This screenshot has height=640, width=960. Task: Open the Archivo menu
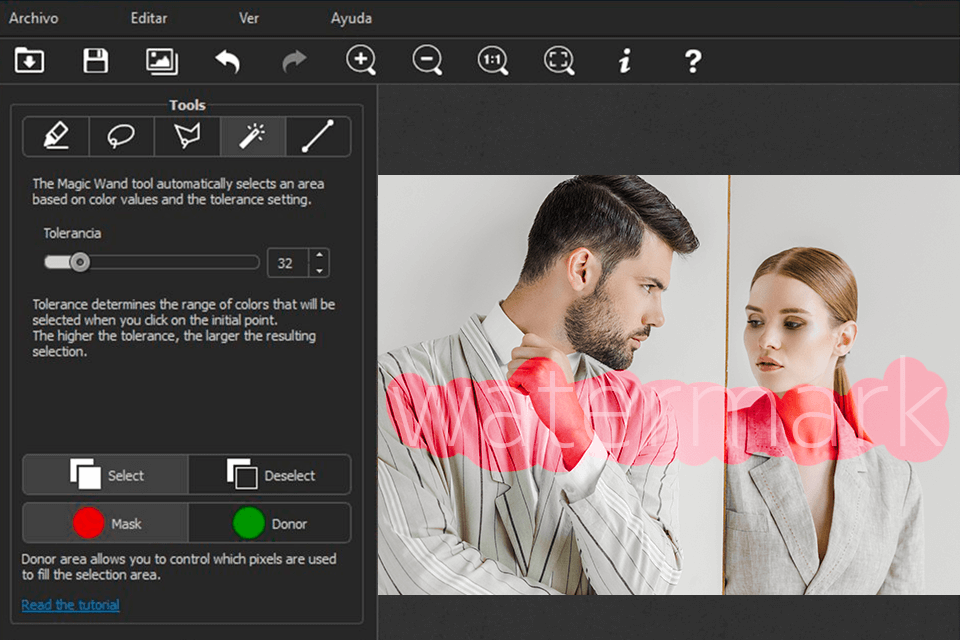point(33,18)
